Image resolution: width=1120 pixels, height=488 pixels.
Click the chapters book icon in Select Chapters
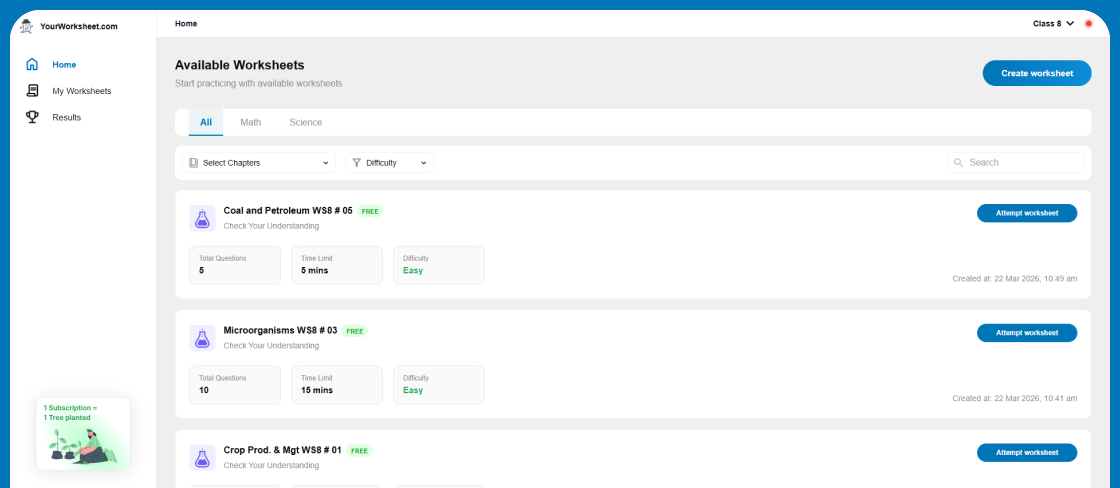point(194,163)
